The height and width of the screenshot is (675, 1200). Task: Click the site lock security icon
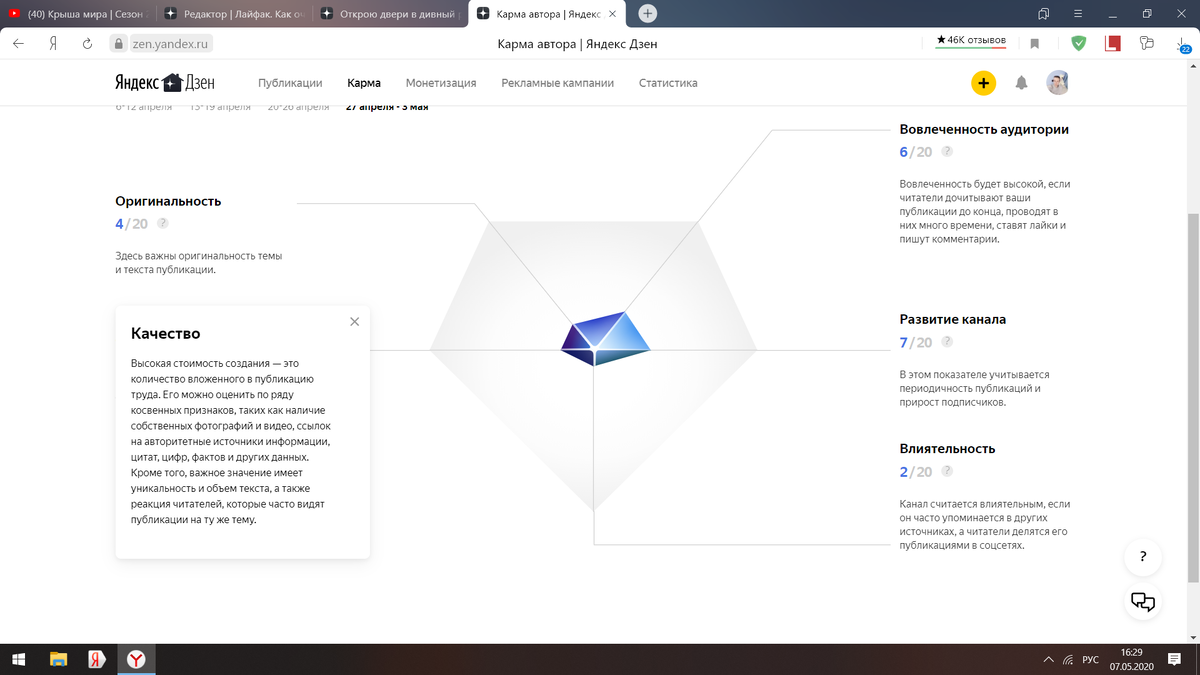(x=117, y=43)
